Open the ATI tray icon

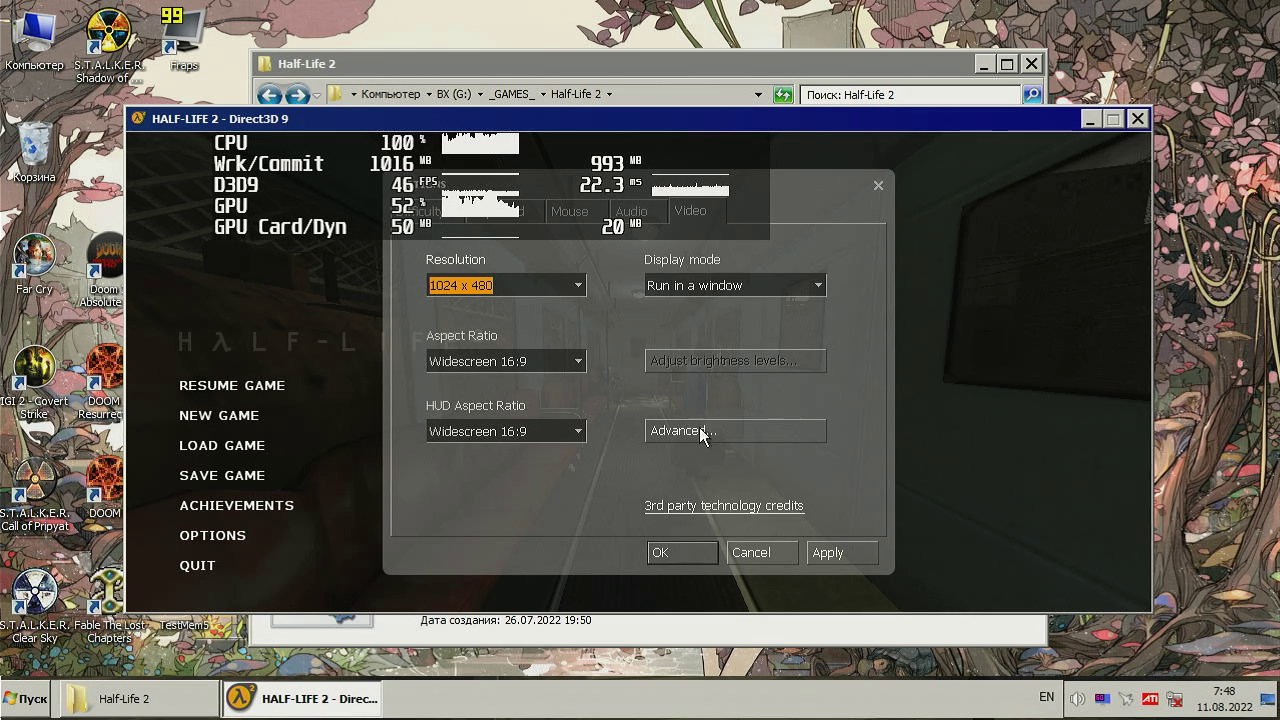point(1150,699)
